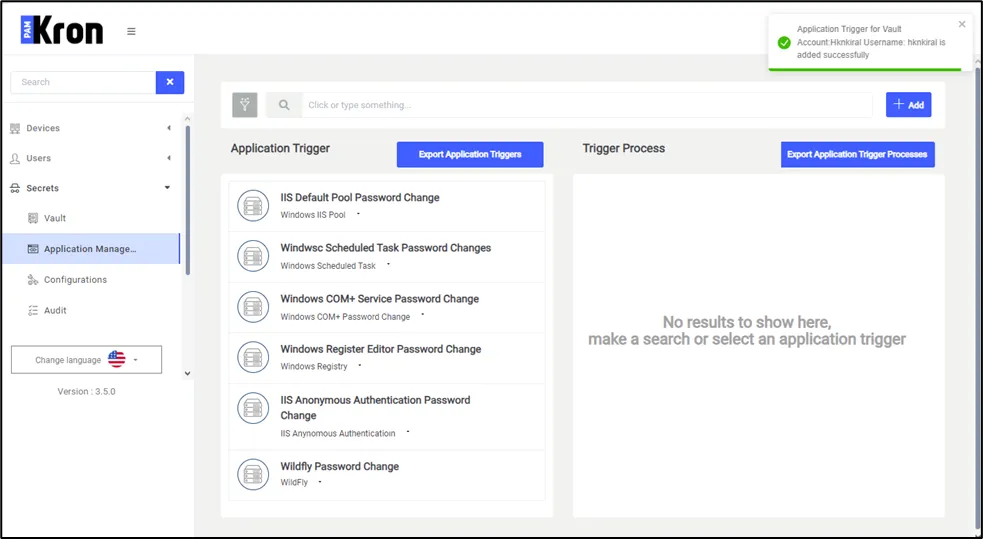Click the magnifier search icon
The height and width of the screenshot is (539, 983).
[x=284, y=105]
